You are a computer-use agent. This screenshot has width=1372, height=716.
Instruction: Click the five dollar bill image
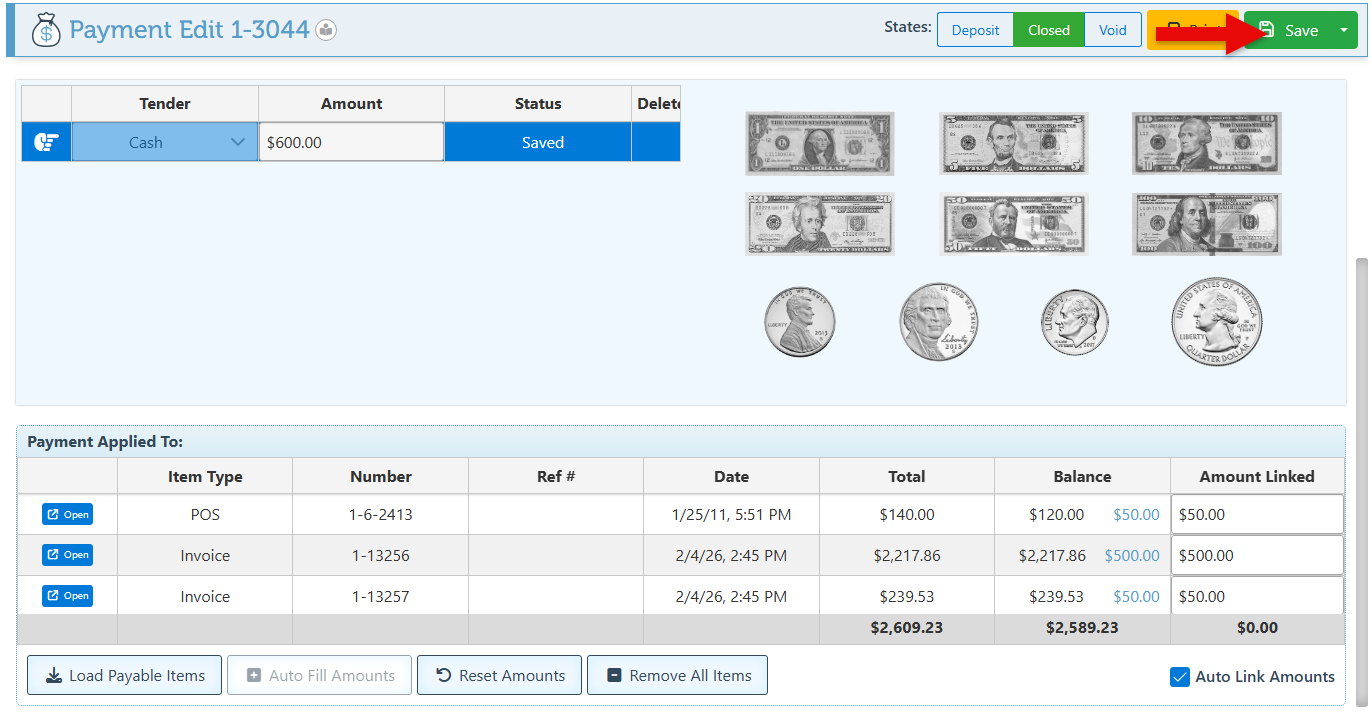point(1013,143)
